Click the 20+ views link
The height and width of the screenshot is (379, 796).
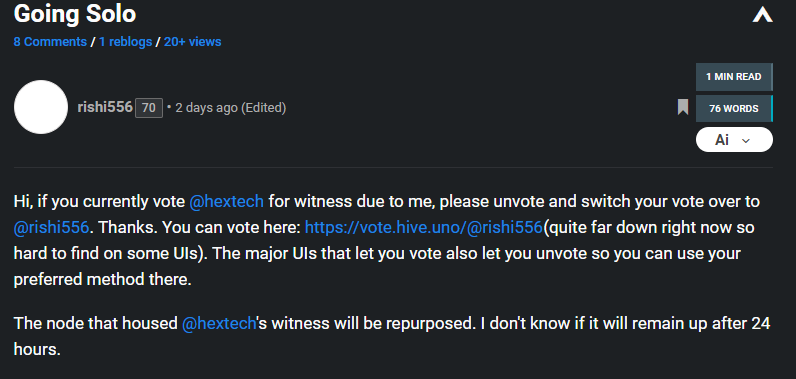pos(192,42)
